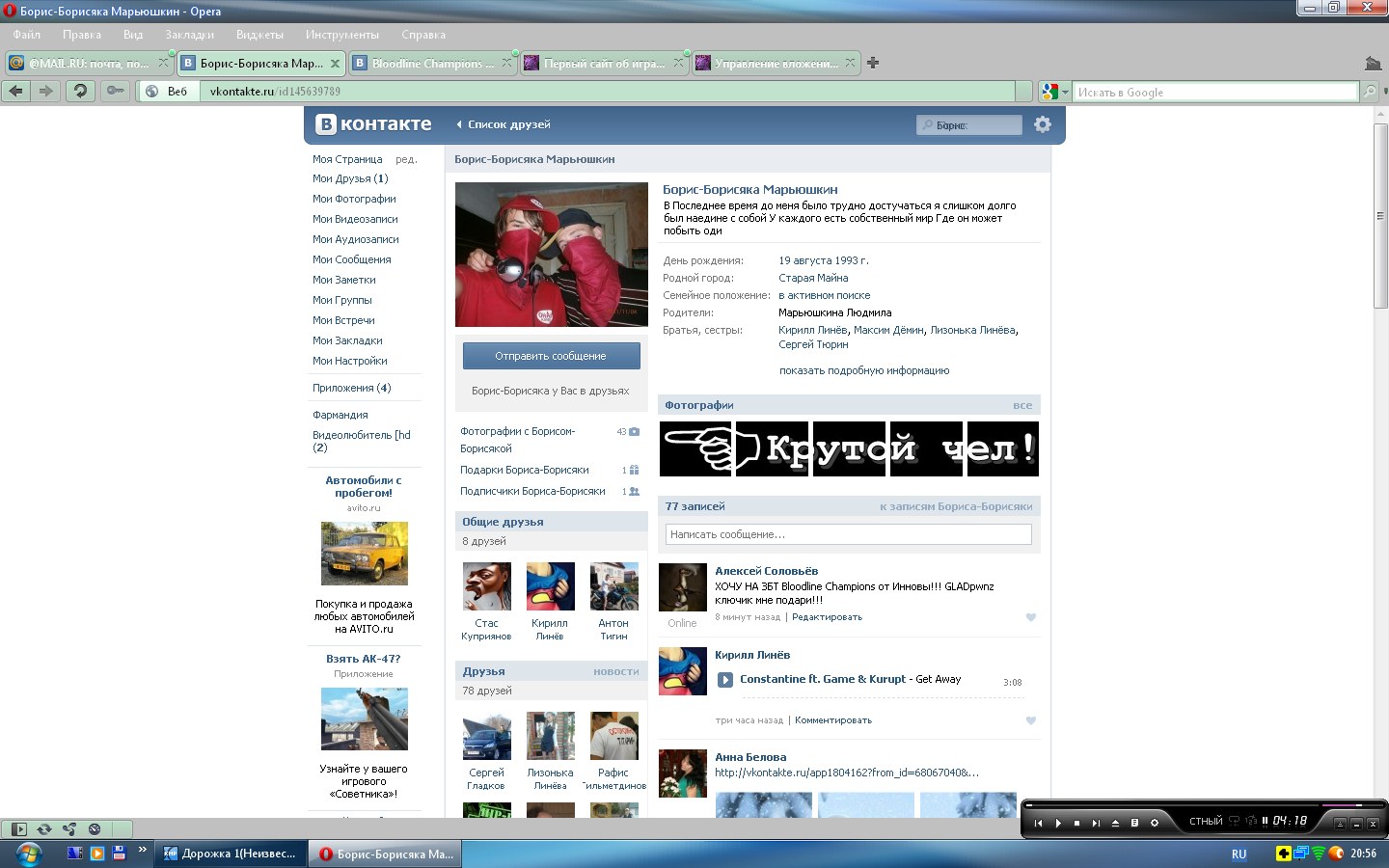The image size is (1389, 868).
Task: Like Алексей Соловьёв's wall post heart
Action: [x=1030, y=617]
